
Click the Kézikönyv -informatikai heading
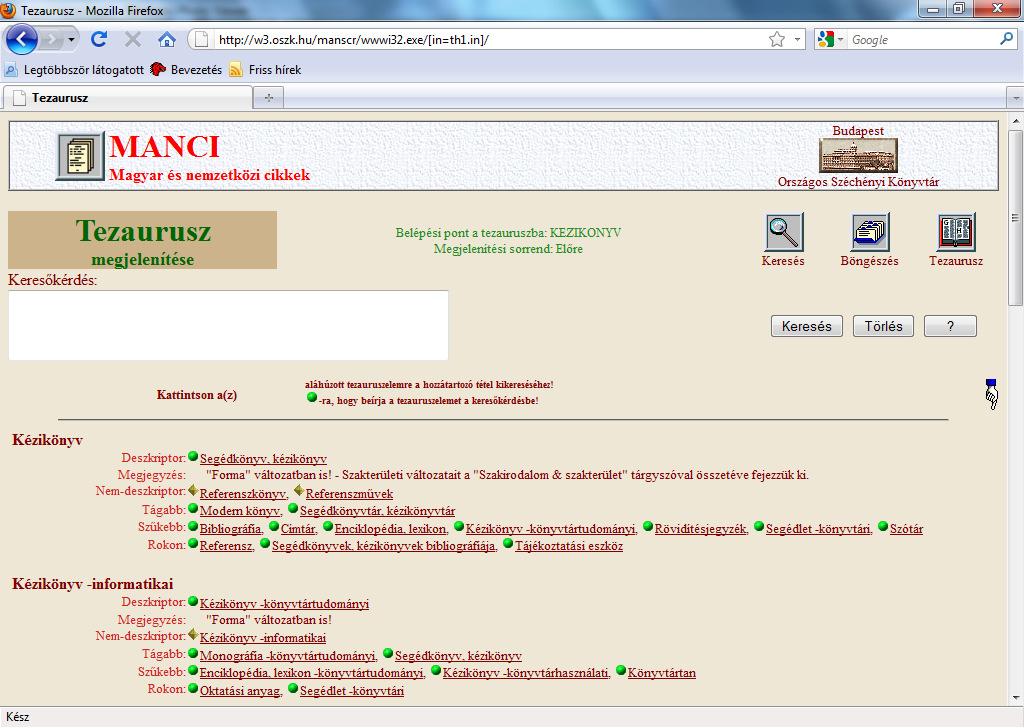point(93,584)
